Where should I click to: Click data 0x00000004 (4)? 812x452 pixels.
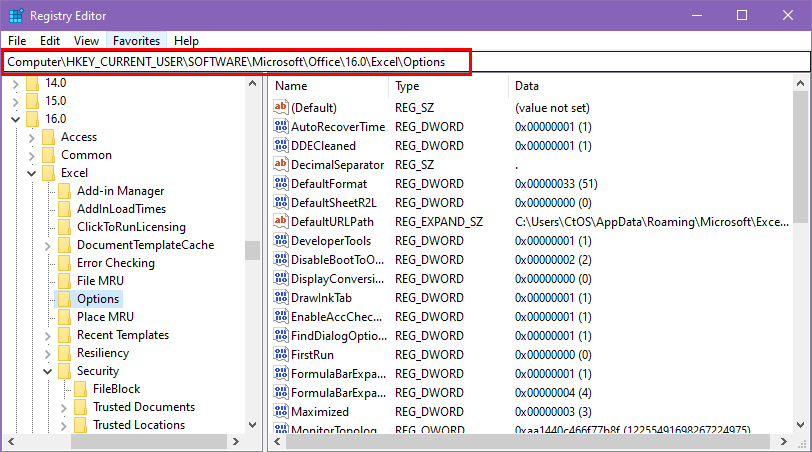click(553, 392)
